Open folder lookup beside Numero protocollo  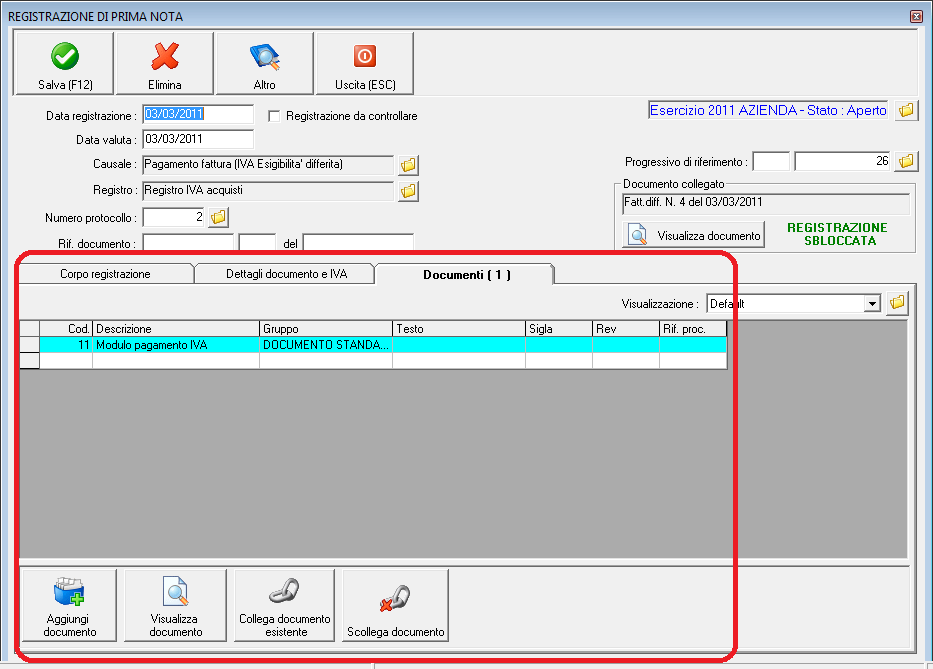pyautogui.click(x=218, y=217)
